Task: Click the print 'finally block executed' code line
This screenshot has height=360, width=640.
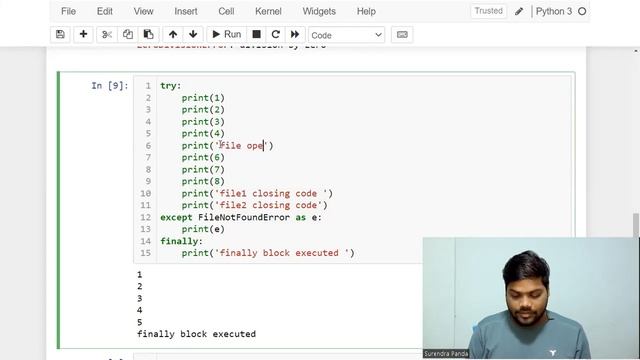Action: [x=268, y=253]
